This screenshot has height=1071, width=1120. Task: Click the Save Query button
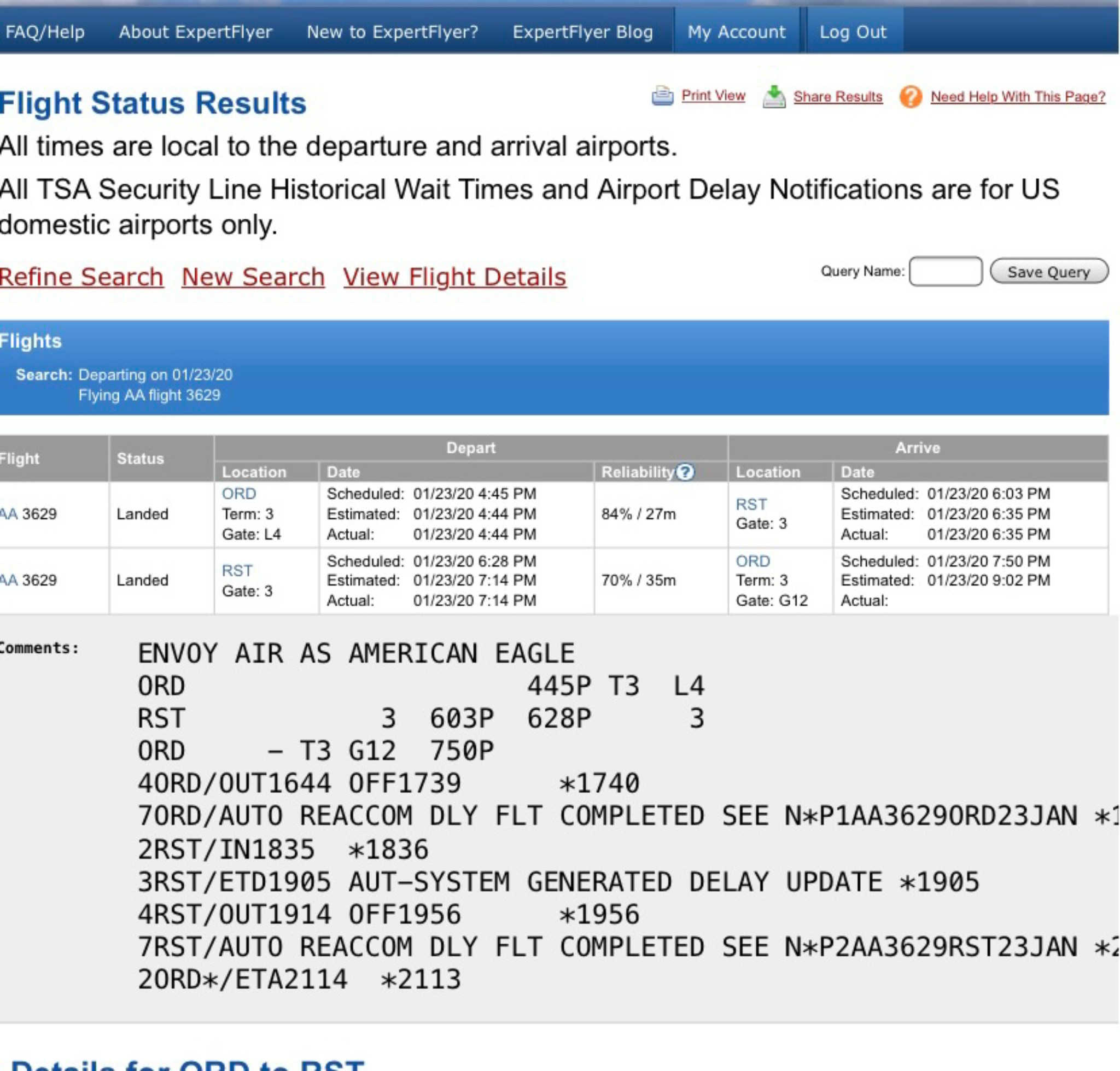point(1048,271)
